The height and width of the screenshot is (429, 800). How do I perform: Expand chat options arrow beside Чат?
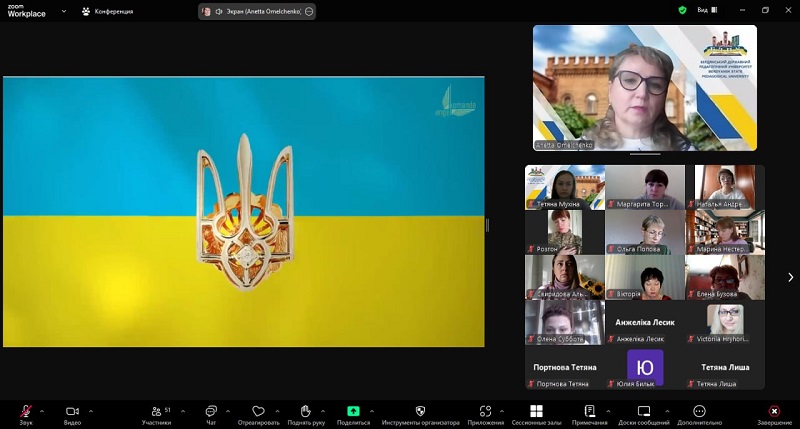coord(228,411)
